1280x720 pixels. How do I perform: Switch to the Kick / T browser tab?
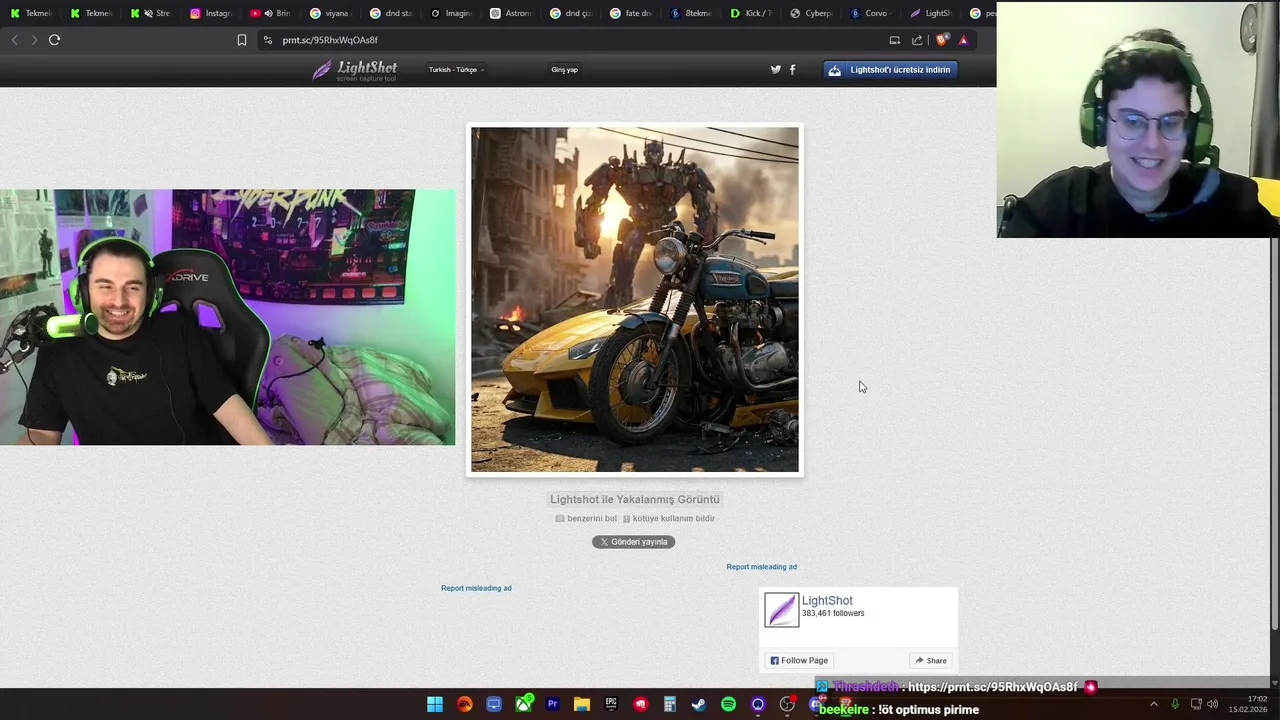(750, 13)
